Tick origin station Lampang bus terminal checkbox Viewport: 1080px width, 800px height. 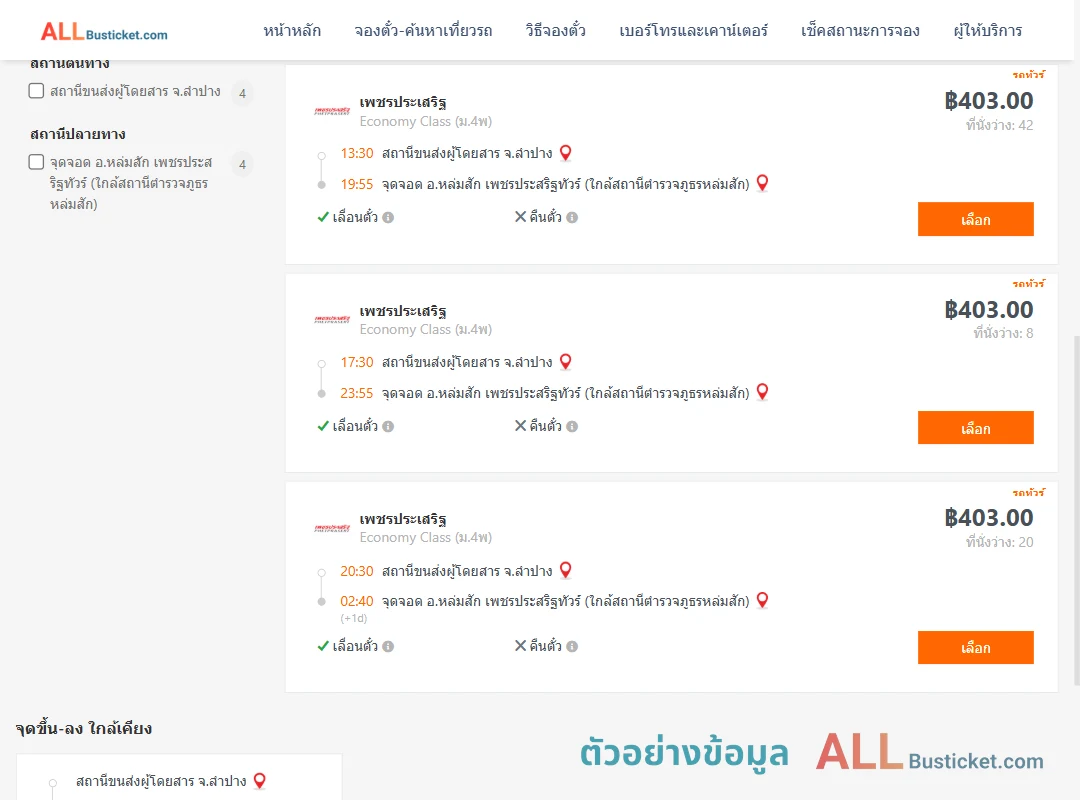tap(37, 91)
